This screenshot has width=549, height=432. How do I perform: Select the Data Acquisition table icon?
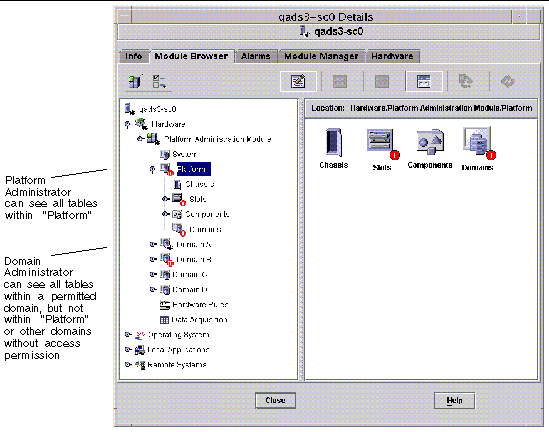pyautogui.click(x=165, y=320)
